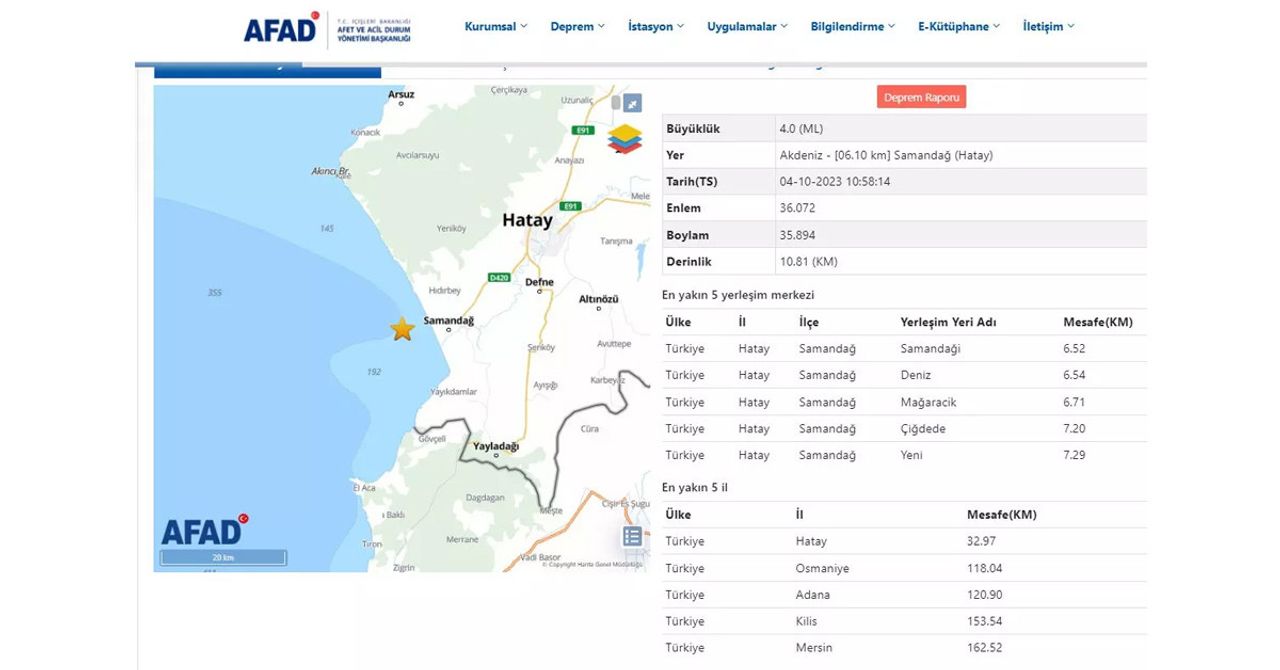Expand the Uygulamalar menu

[747, 27]
